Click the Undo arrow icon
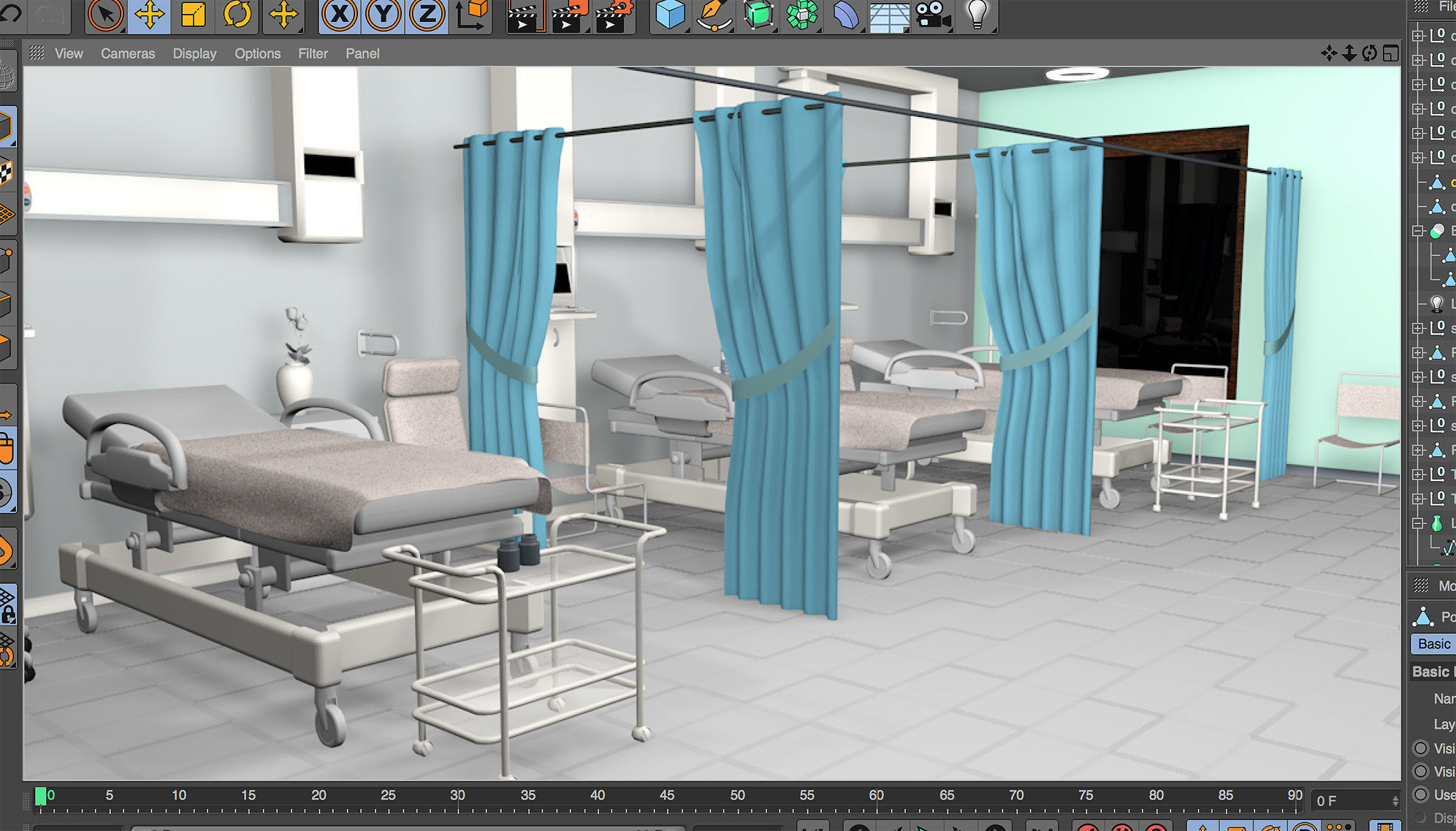The height and width of the screenshot is (831, 1456). [x=12, y=13]
